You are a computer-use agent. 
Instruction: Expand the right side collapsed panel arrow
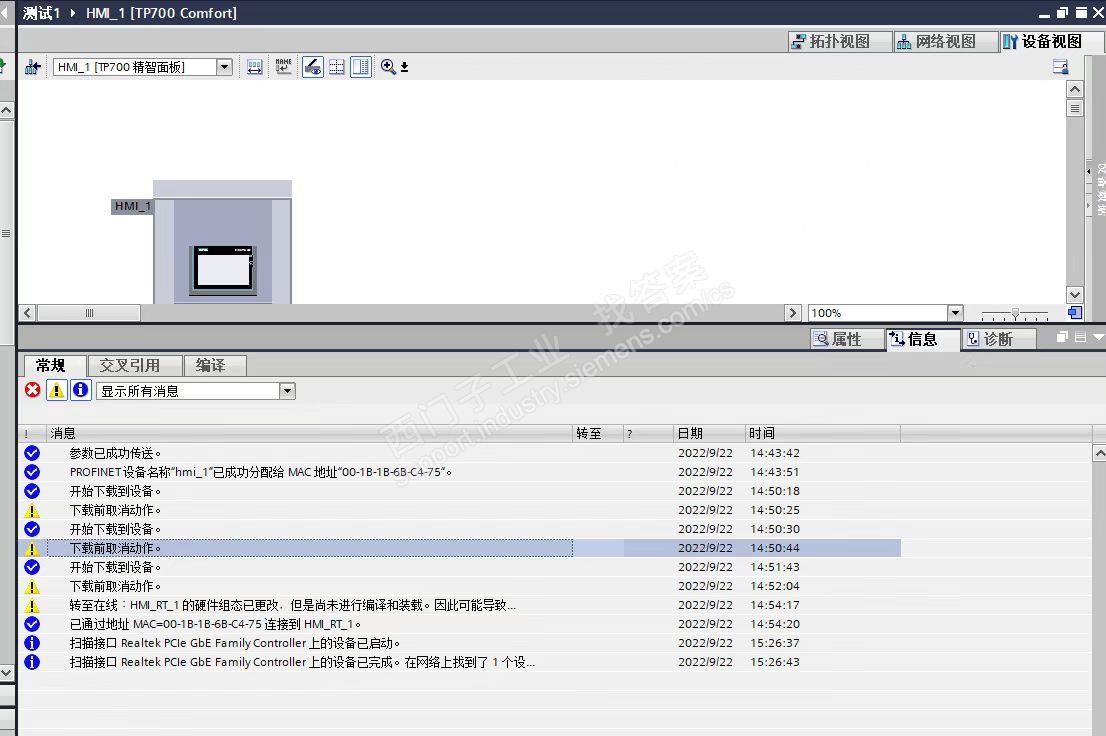(x=1088, y=171)
